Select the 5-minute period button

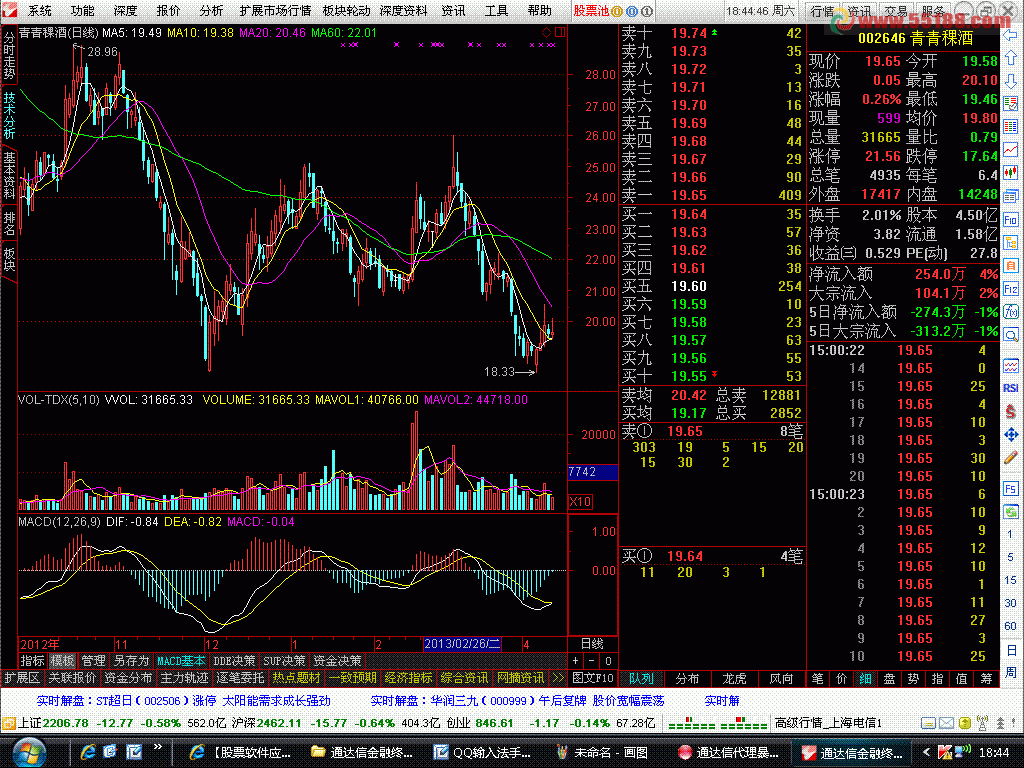pyautogui.click(x=1011, y=557)
